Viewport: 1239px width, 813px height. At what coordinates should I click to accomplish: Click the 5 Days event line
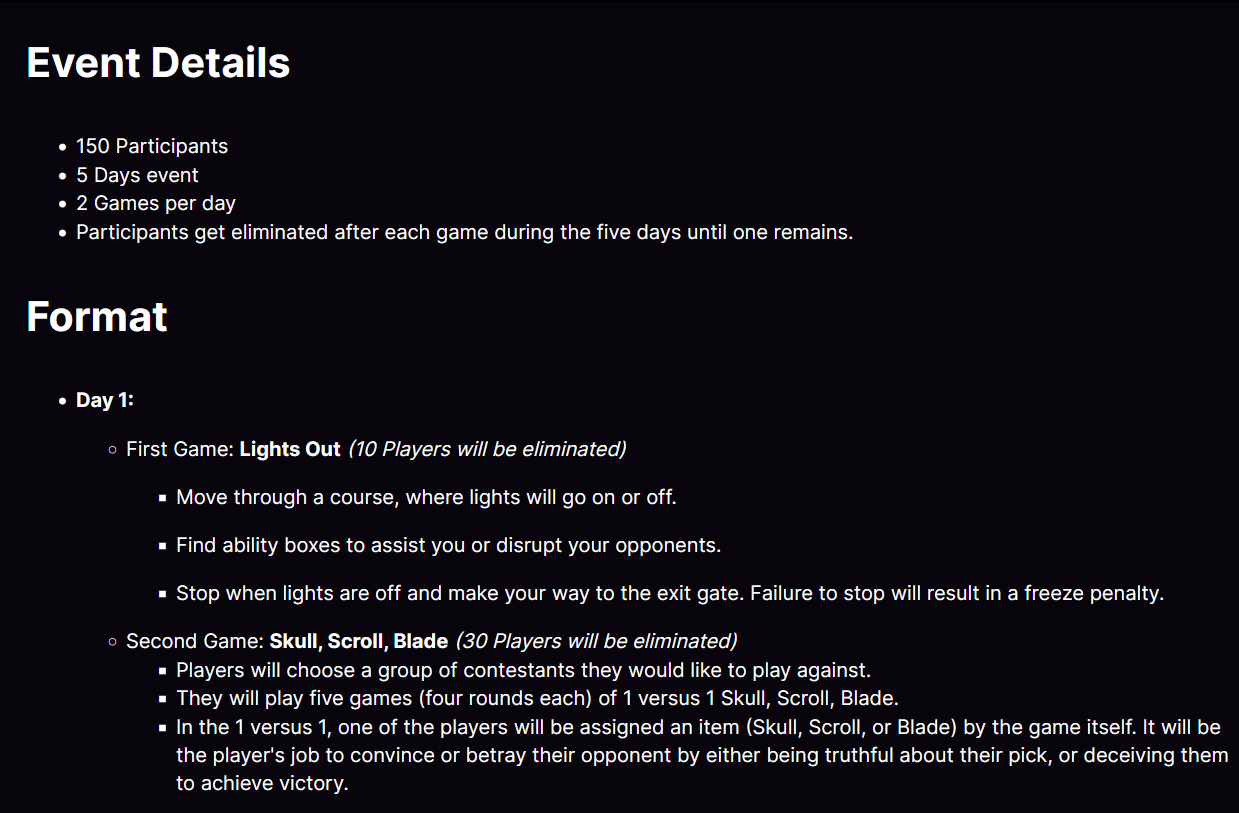coord(137,175)
